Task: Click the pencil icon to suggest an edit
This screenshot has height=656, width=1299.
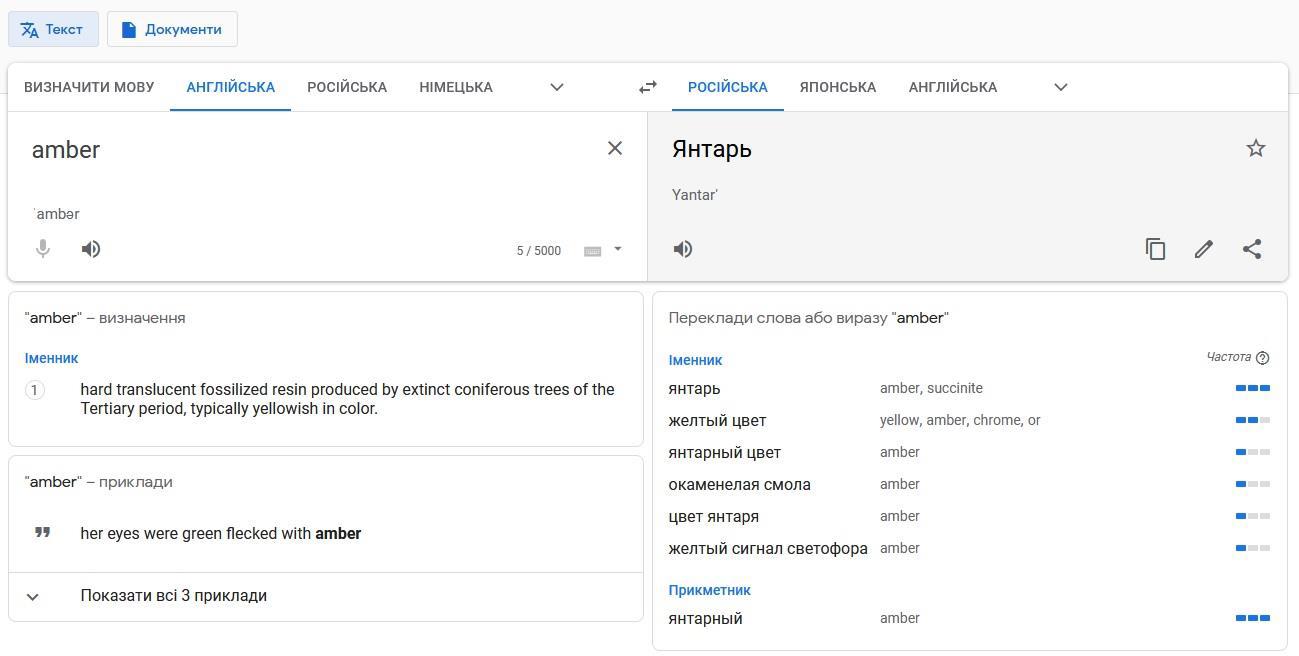Action: coord(1203,249)
